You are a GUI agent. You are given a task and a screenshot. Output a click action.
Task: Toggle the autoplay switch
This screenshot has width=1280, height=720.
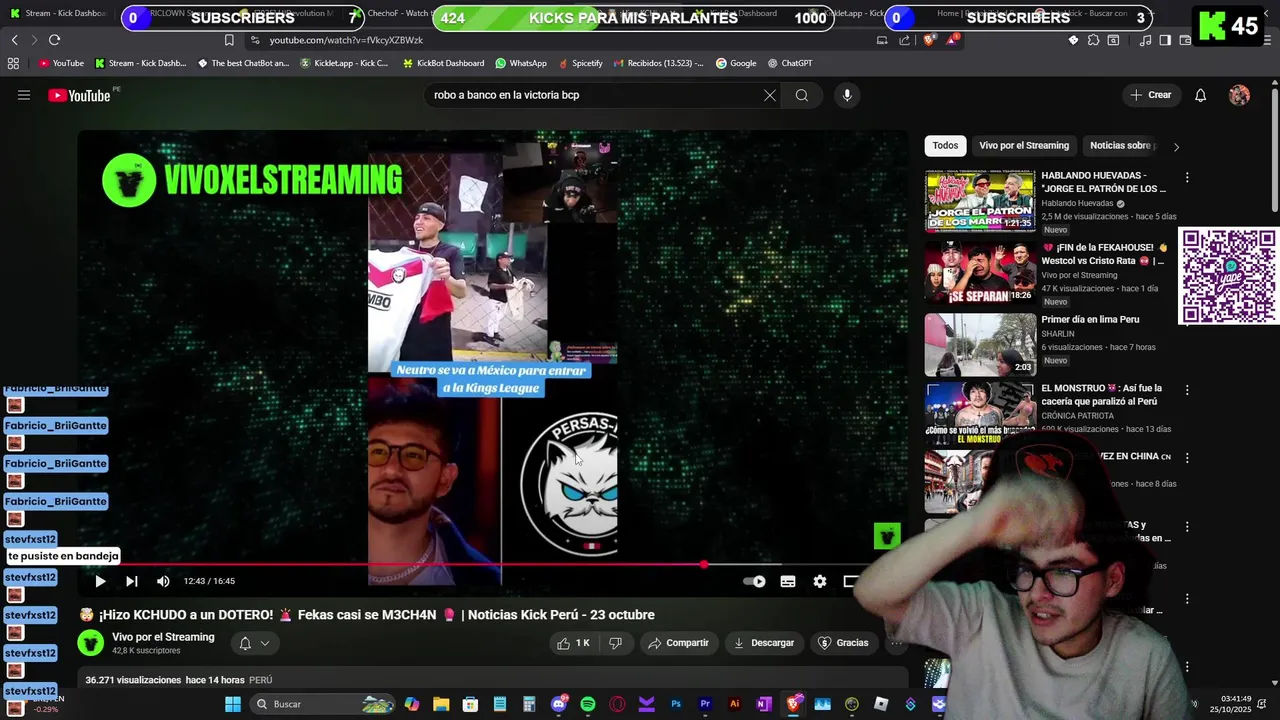tap(755, 581)
